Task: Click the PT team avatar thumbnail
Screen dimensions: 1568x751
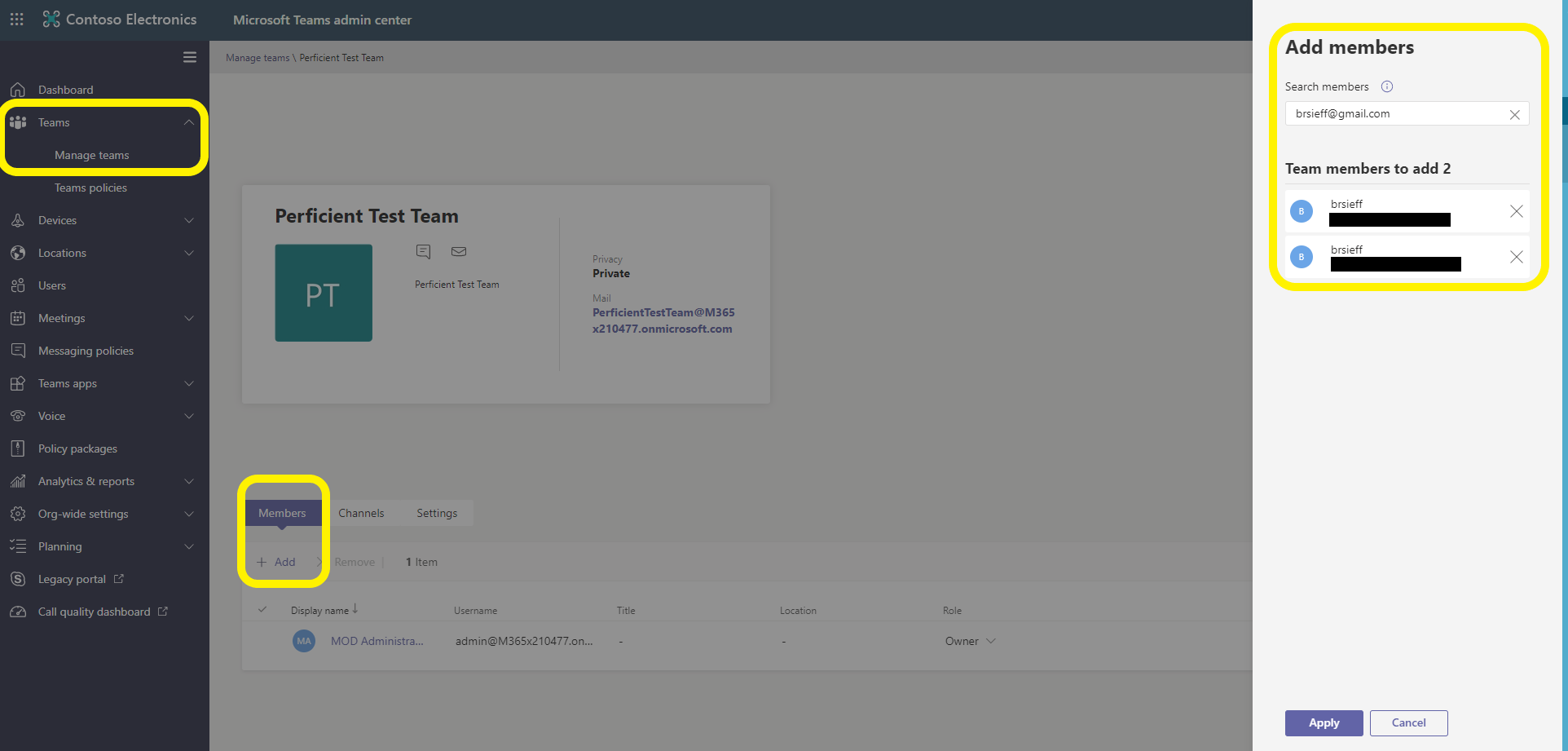Action: [324, 293]
